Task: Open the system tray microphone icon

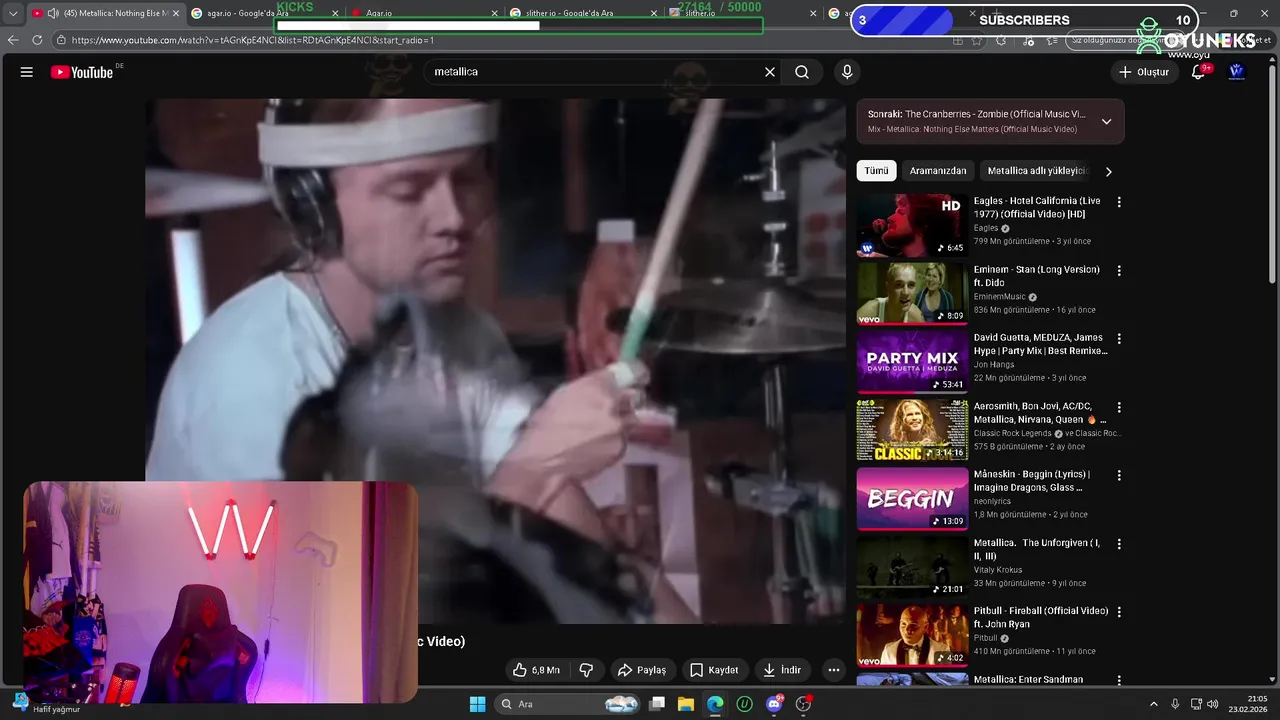Action: (1175, 704)
